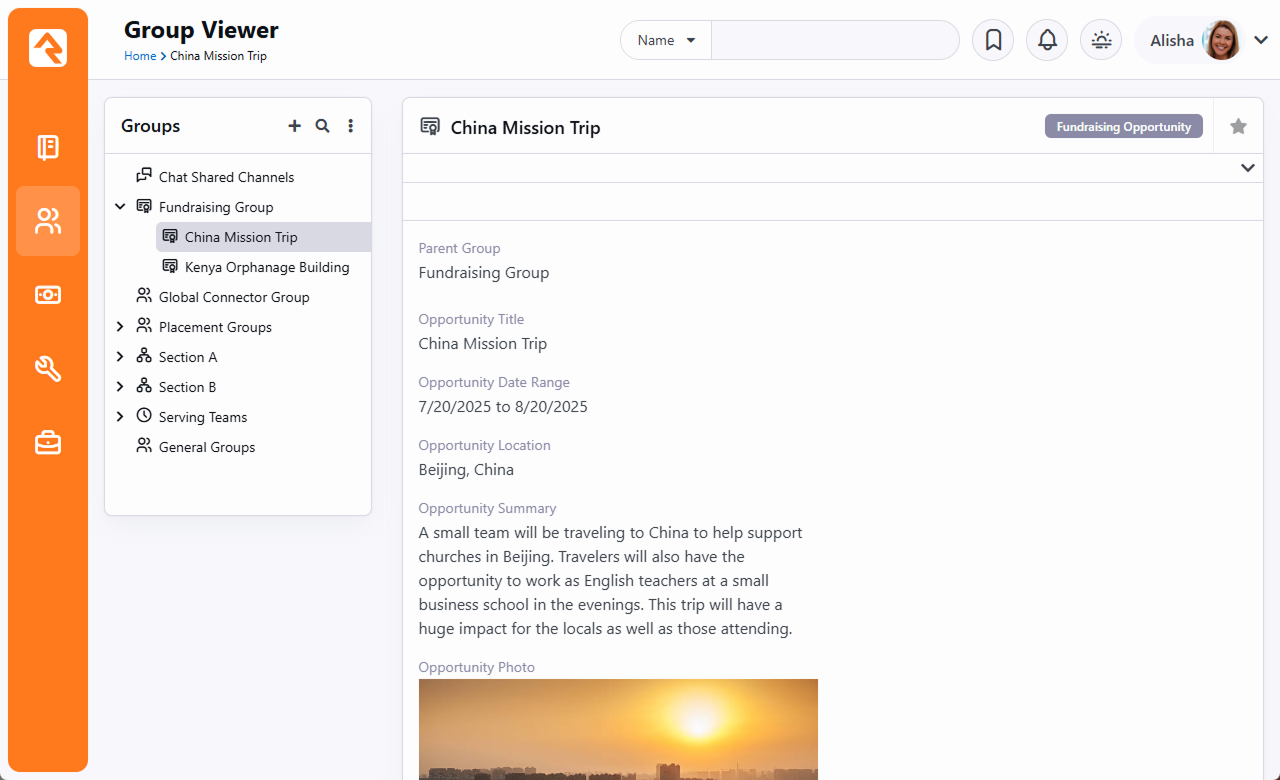Screen dimensions: 1280x780
Task: Open the briefcase icon in the sidebar
Action: (x=48, y=442)
